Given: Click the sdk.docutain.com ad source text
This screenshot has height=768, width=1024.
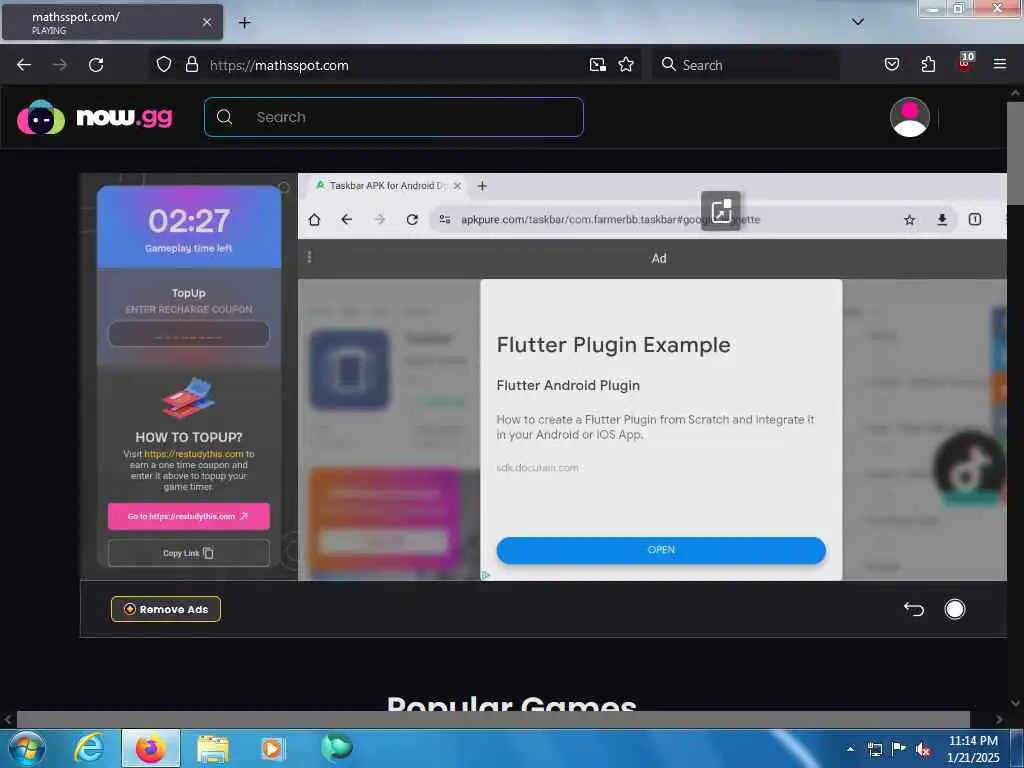Looking at the screenshot, I should pos(537,468).
